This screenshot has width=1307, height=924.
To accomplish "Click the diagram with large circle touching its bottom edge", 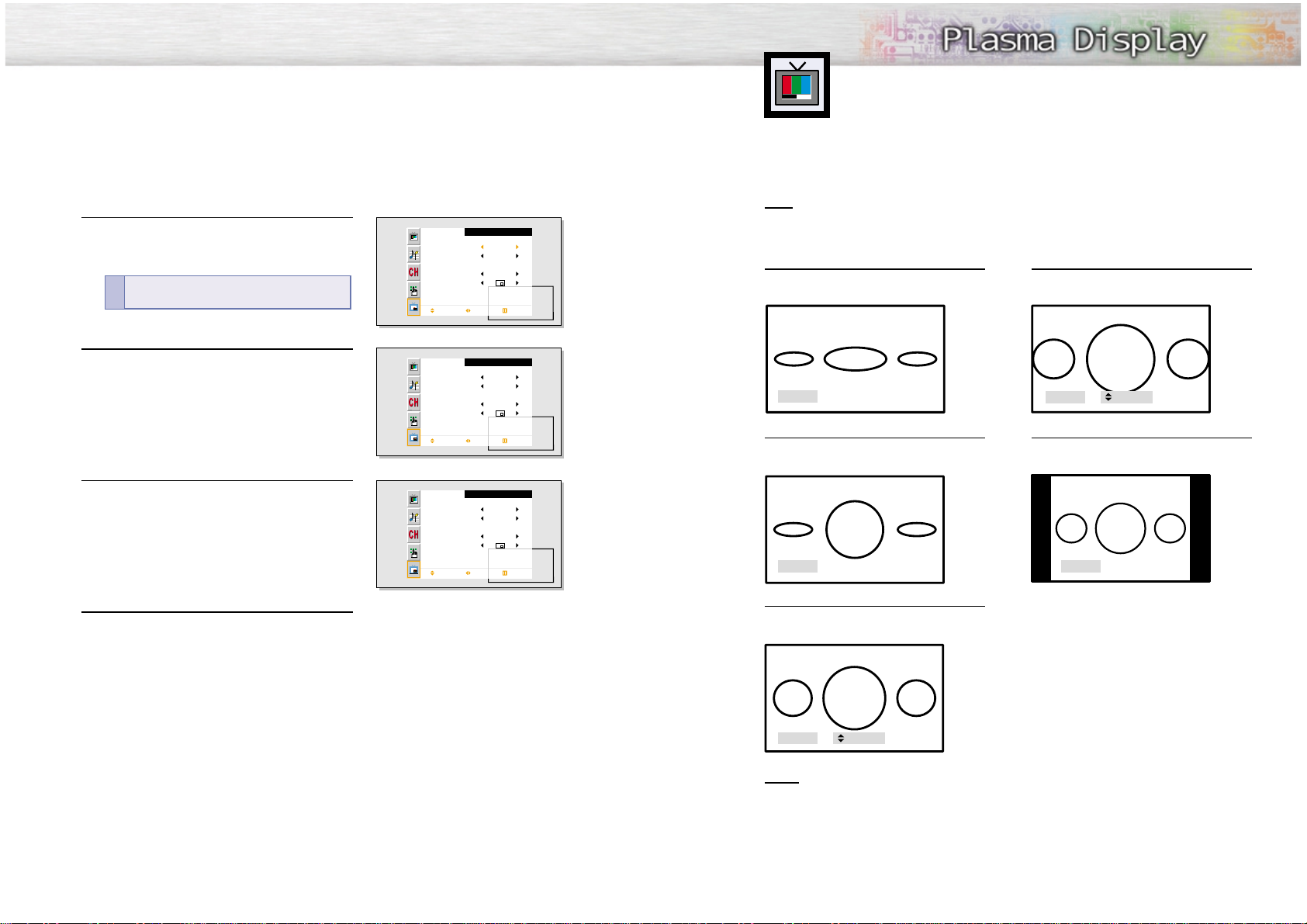I will click(1120, 358).
